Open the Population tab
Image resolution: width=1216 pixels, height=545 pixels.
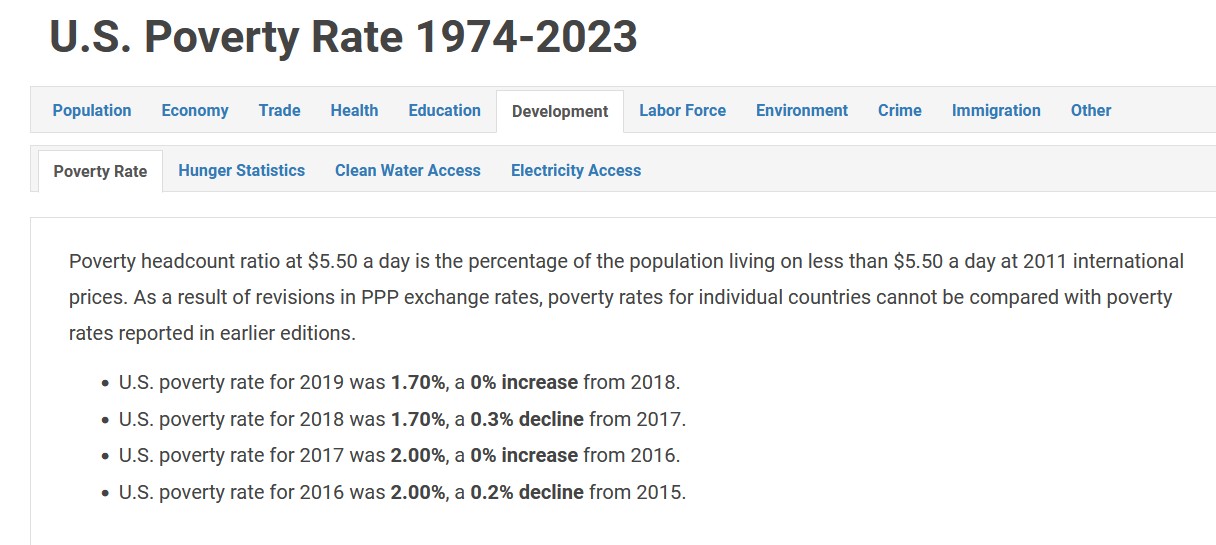[x=92, y=110]
